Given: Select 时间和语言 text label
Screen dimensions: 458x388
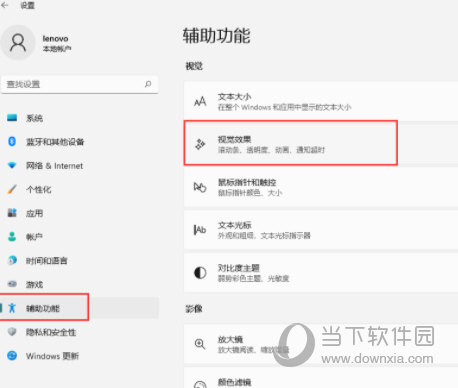Looking at the screenshot, I should (47, 261).
